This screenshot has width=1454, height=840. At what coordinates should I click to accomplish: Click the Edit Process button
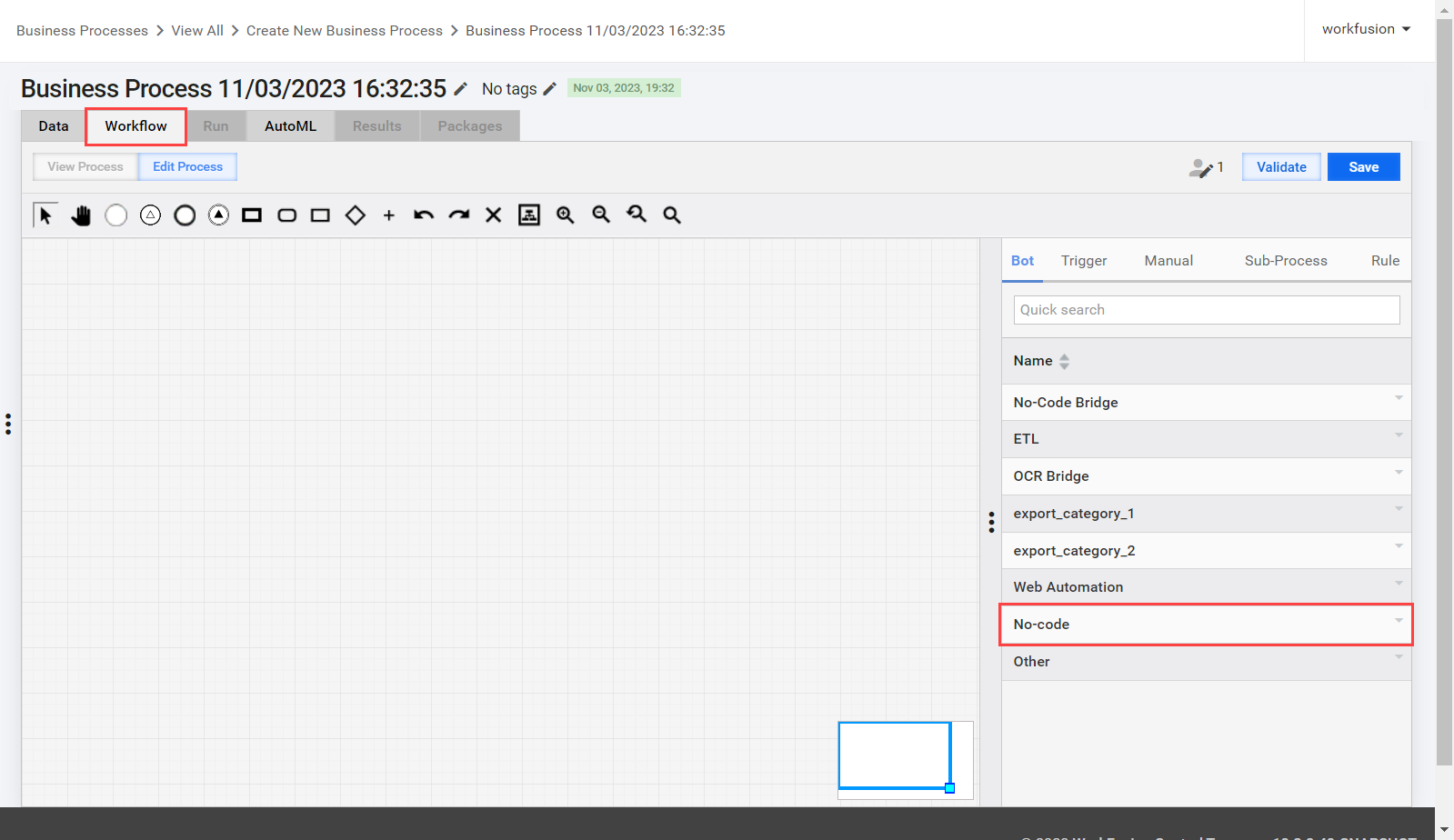coord(187,167)
